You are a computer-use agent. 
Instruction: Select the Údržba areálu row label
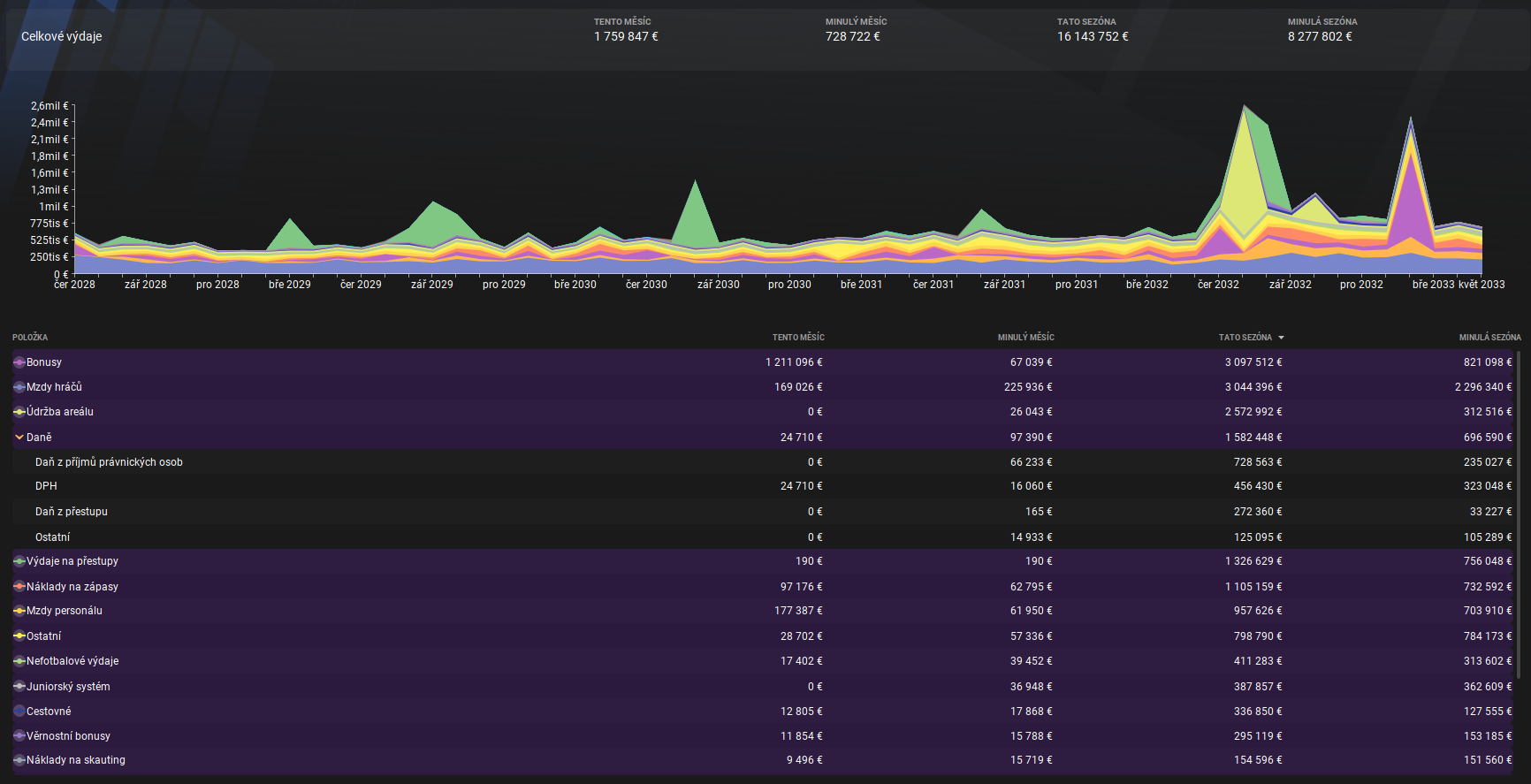coord(60,412)
